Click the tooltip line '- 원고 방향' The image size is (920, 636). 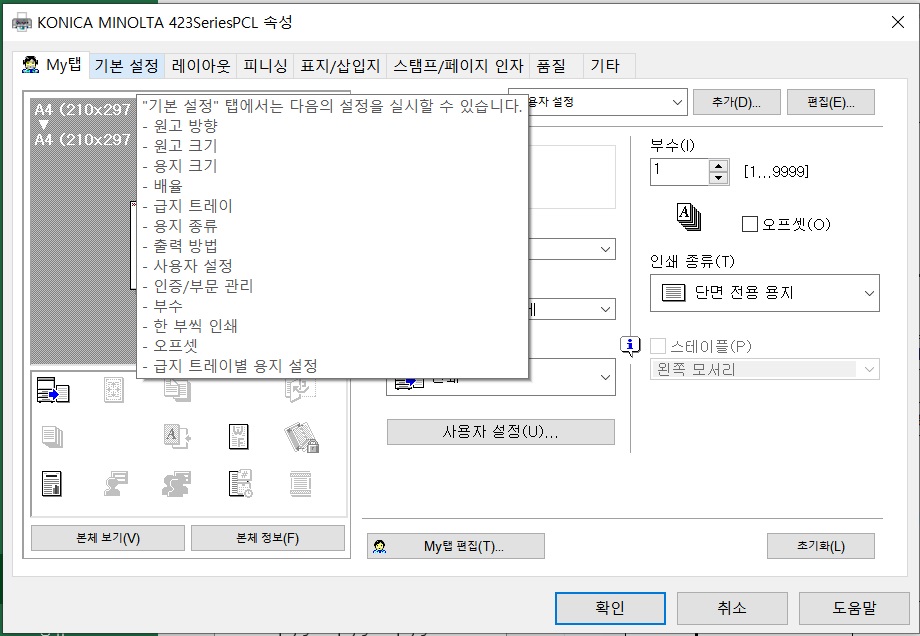pos(180,126)
